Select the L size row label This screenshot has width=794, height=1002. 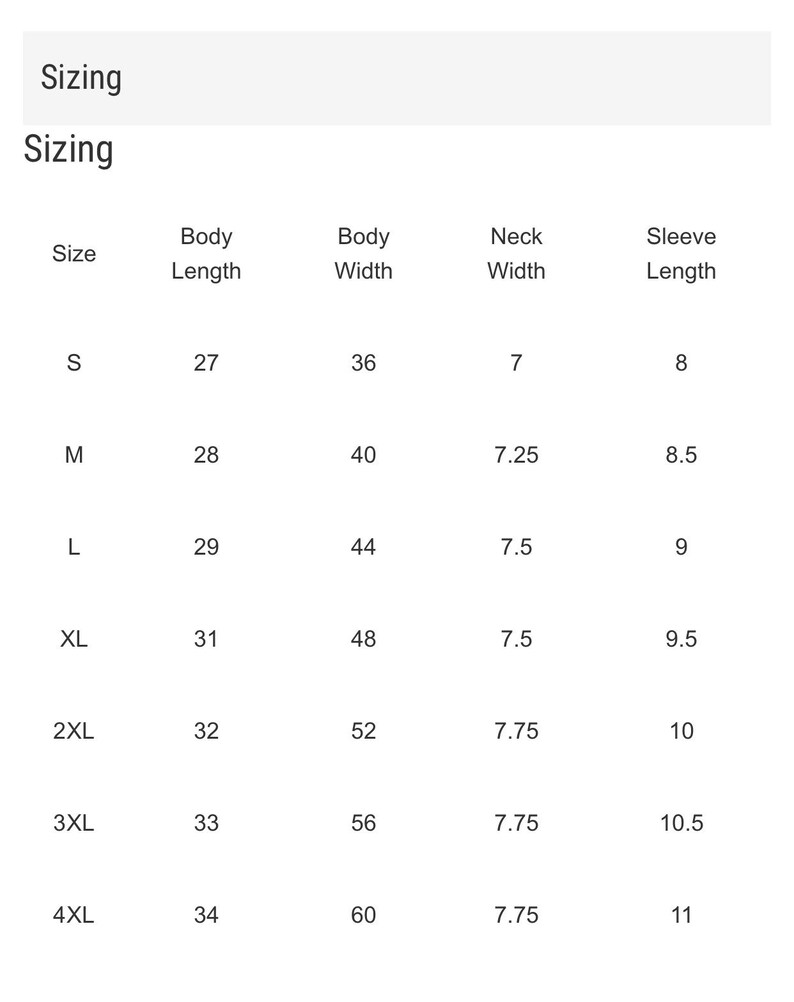(x=74, y=547)
